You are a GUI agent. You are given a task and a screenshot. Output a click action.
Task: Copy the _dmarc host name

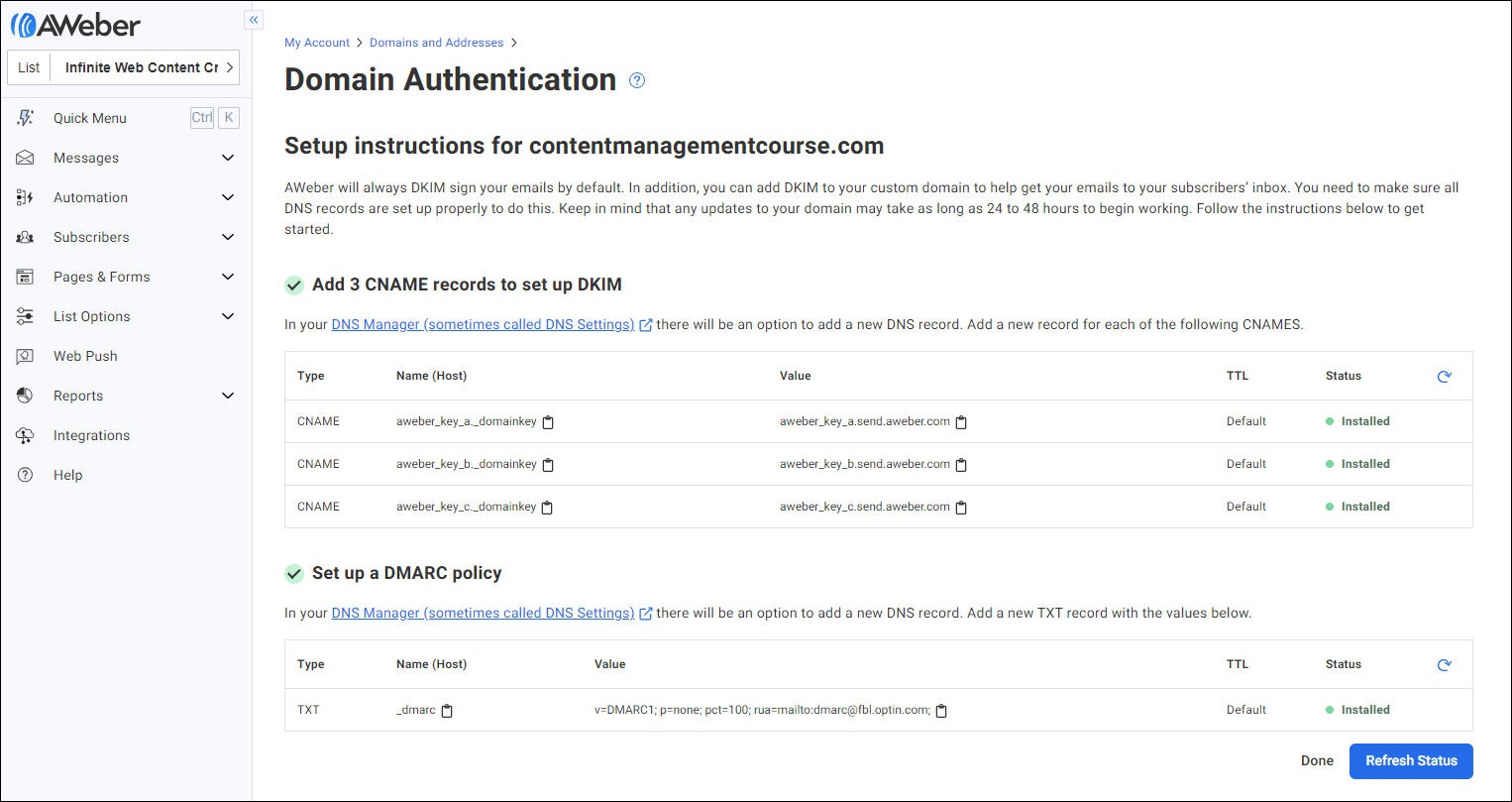tap(447, 711)
